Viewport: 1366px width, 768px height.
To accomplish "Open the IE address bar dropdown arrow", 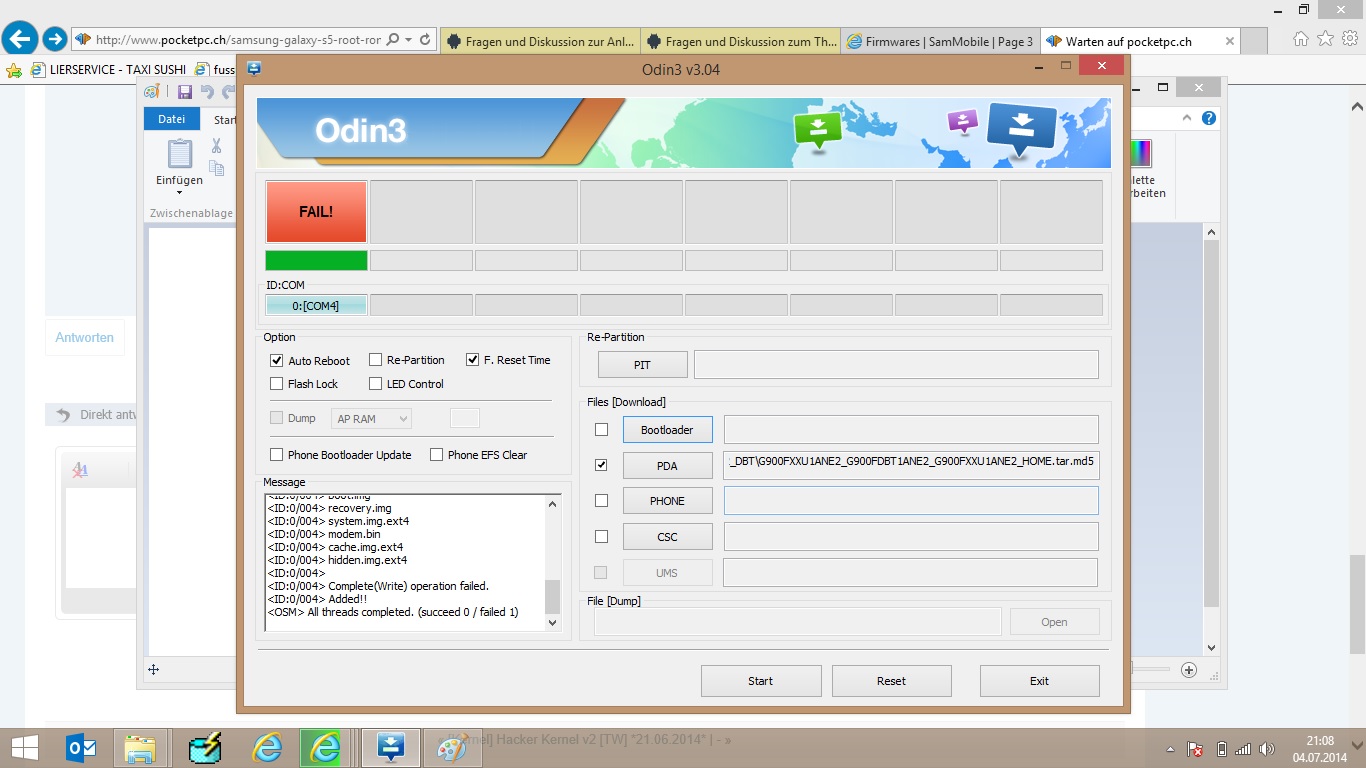I will point(408,40).
